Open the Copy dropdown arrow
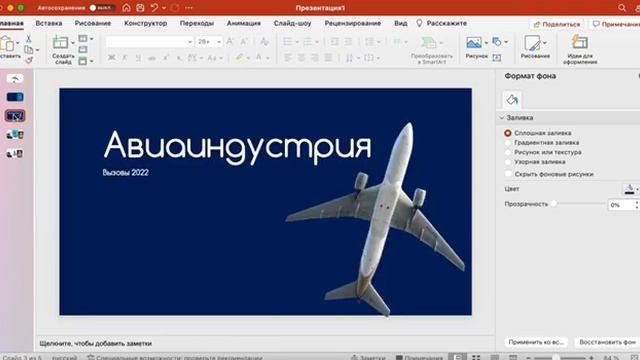Screen dimensions: 640x360 pyautogui.click(x=37, y=50)
